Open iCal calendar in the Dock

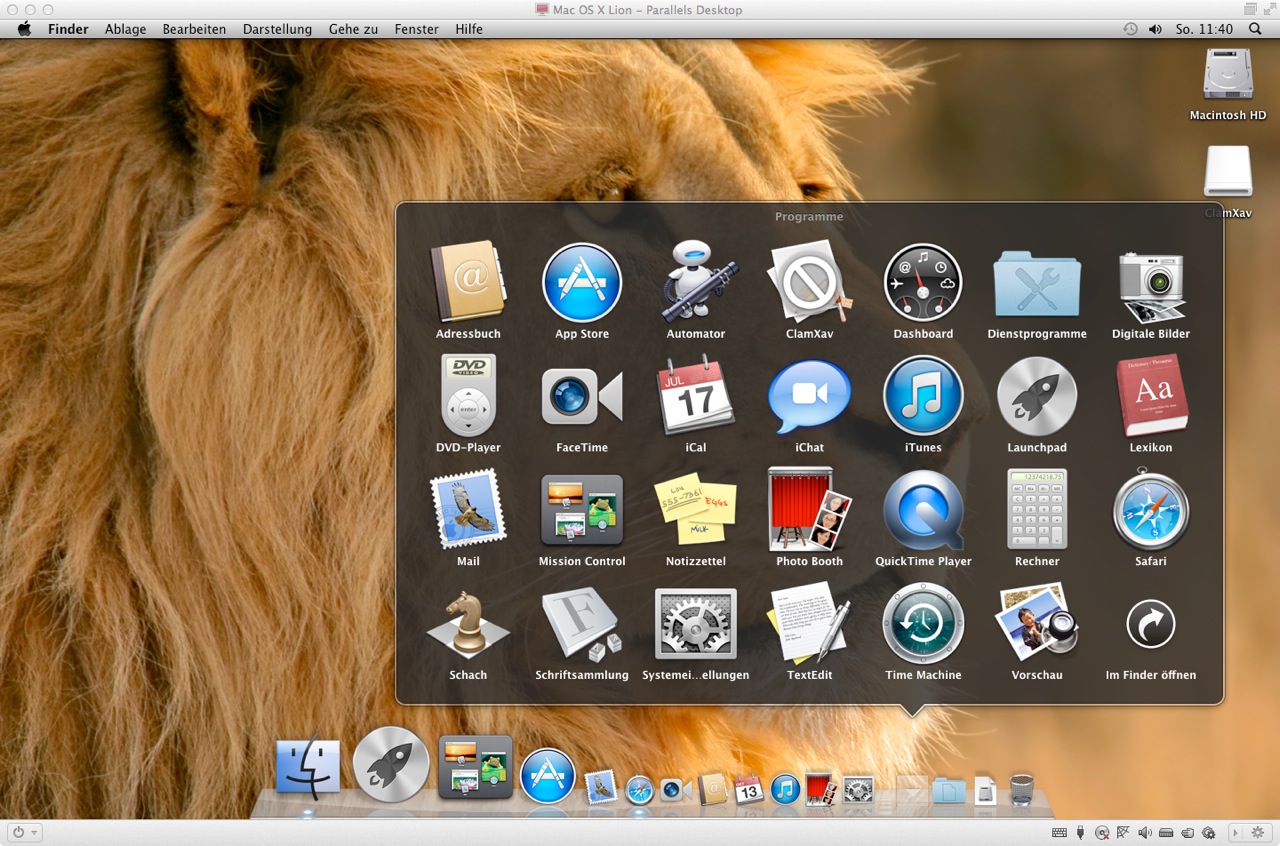[749, 789]
